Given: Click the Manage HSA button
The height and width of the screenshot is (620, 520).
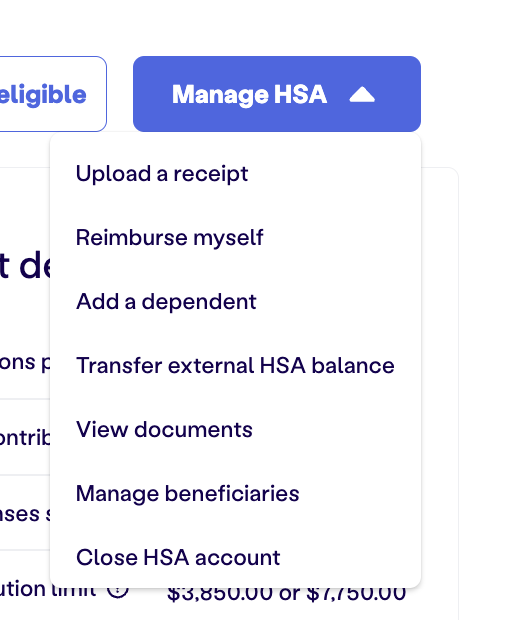Looking at the screenshot, I should (x=277, y=94).
